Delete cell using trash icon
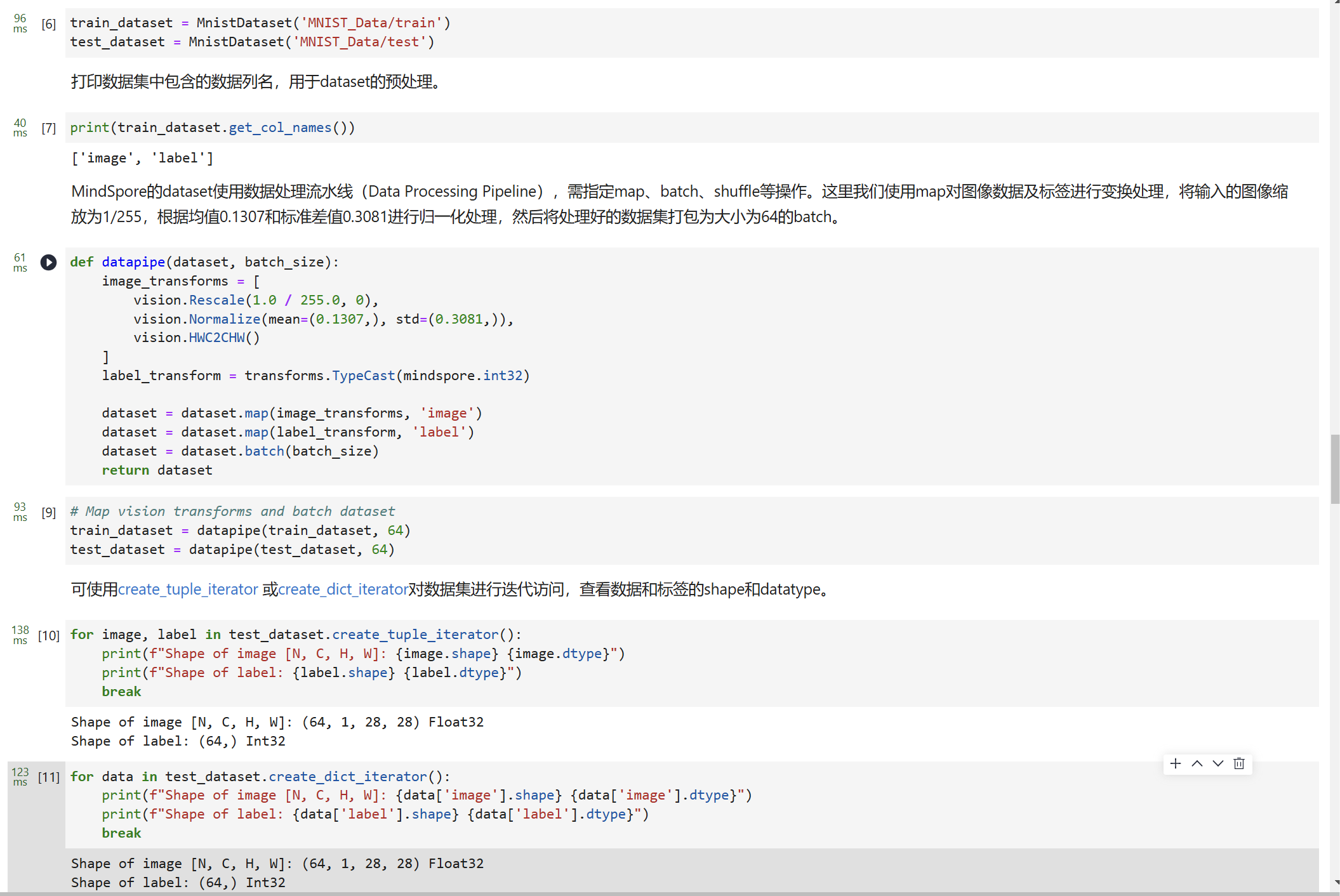Image resolution: width=1340 pixels, height=896 pixels. 1239,763
